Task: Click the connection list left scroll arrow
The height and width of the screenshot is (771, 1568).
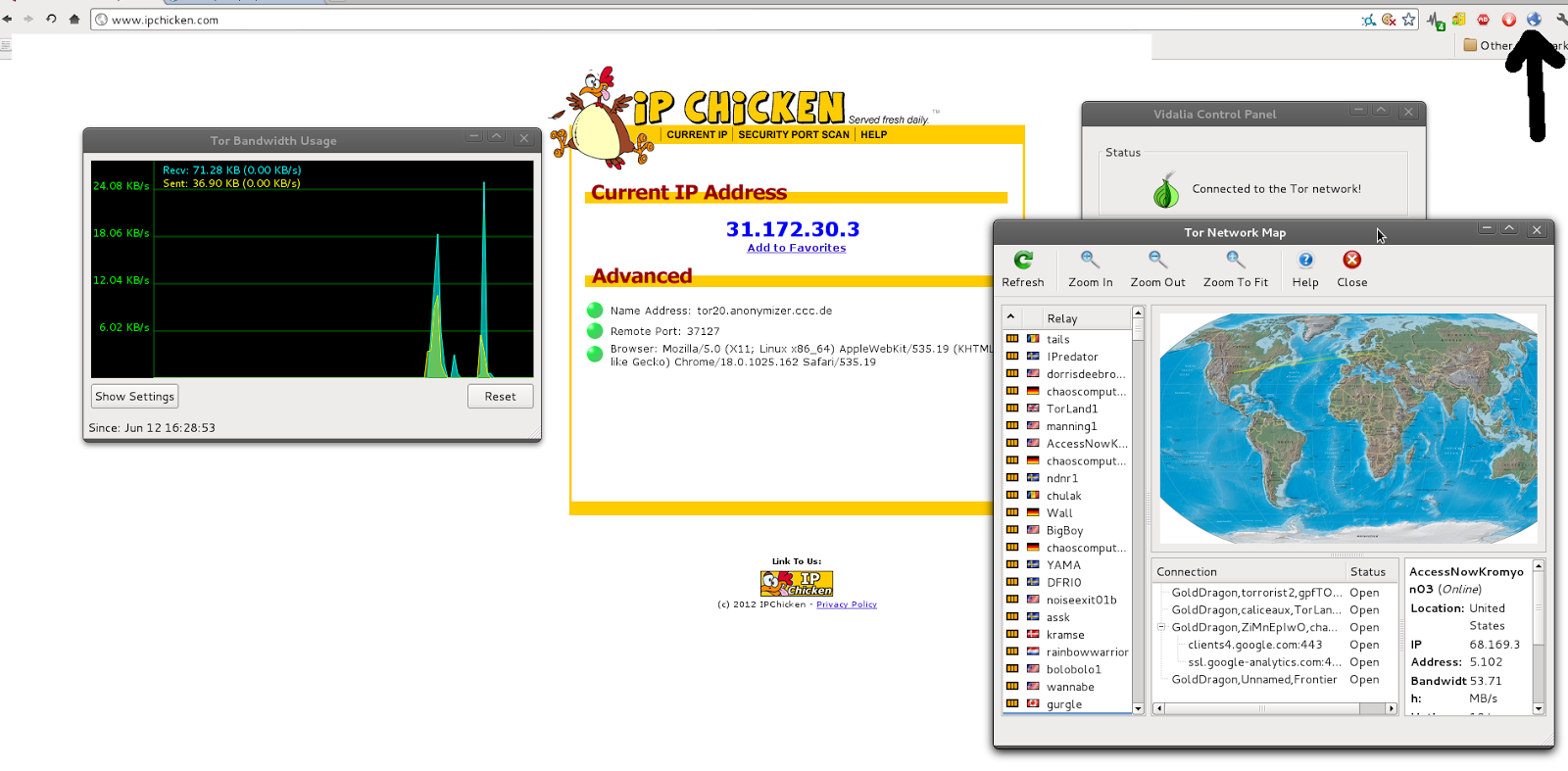Action: click(1159, 708)
